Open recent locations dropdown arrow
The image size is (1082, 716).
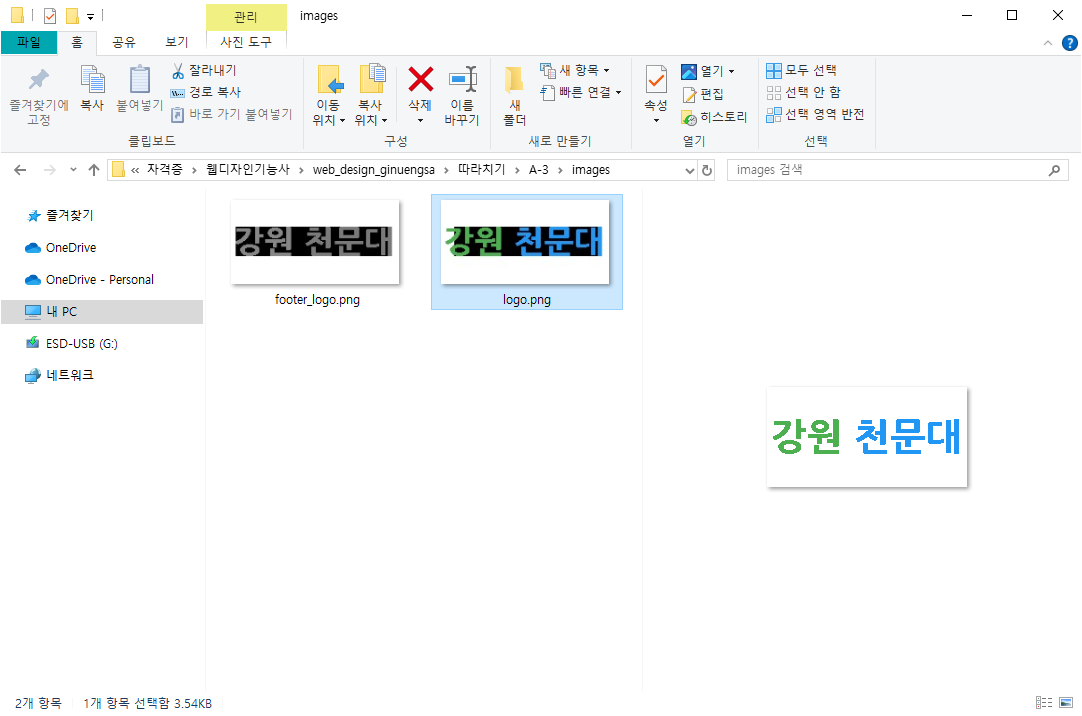pyautogui.click(x=73, y=170)
